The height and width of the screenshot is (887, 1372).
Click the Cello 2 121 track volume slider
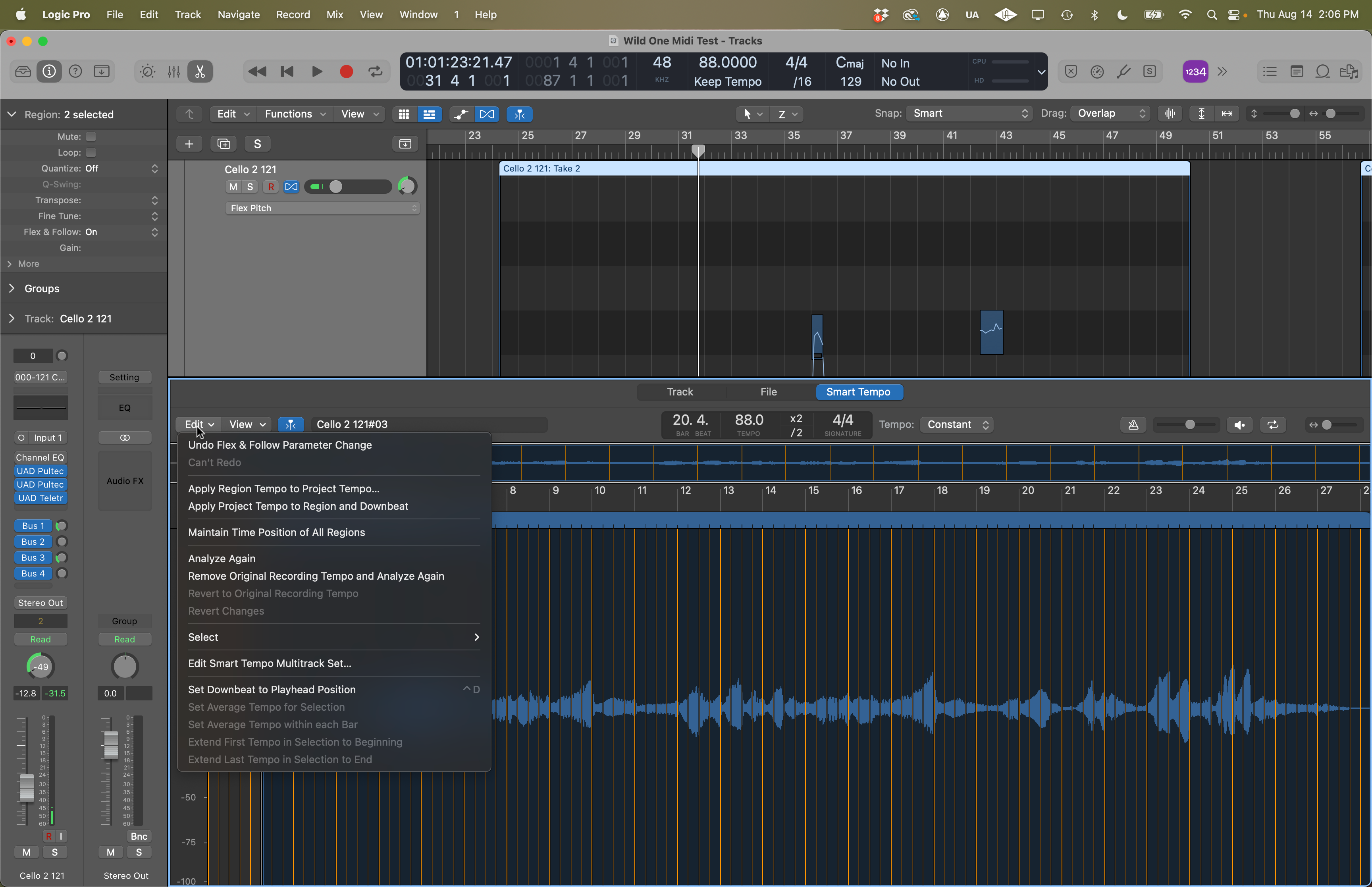click(348, 187)
